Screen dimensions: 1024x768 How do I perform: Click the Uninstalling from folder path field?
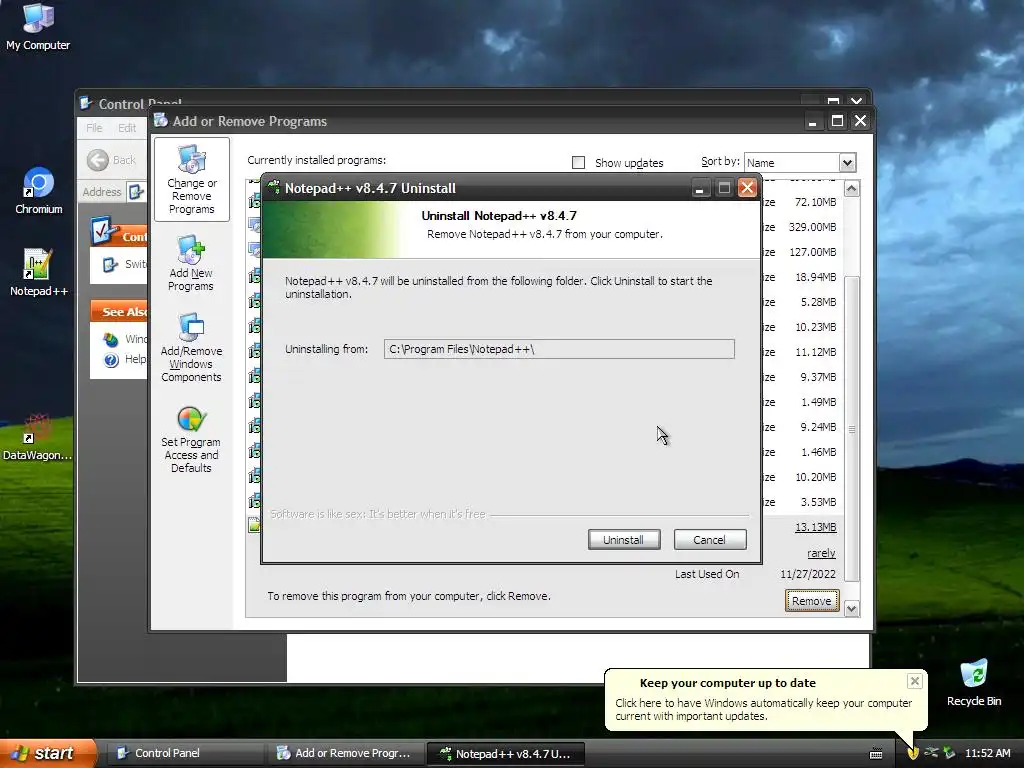click(559, 349)
